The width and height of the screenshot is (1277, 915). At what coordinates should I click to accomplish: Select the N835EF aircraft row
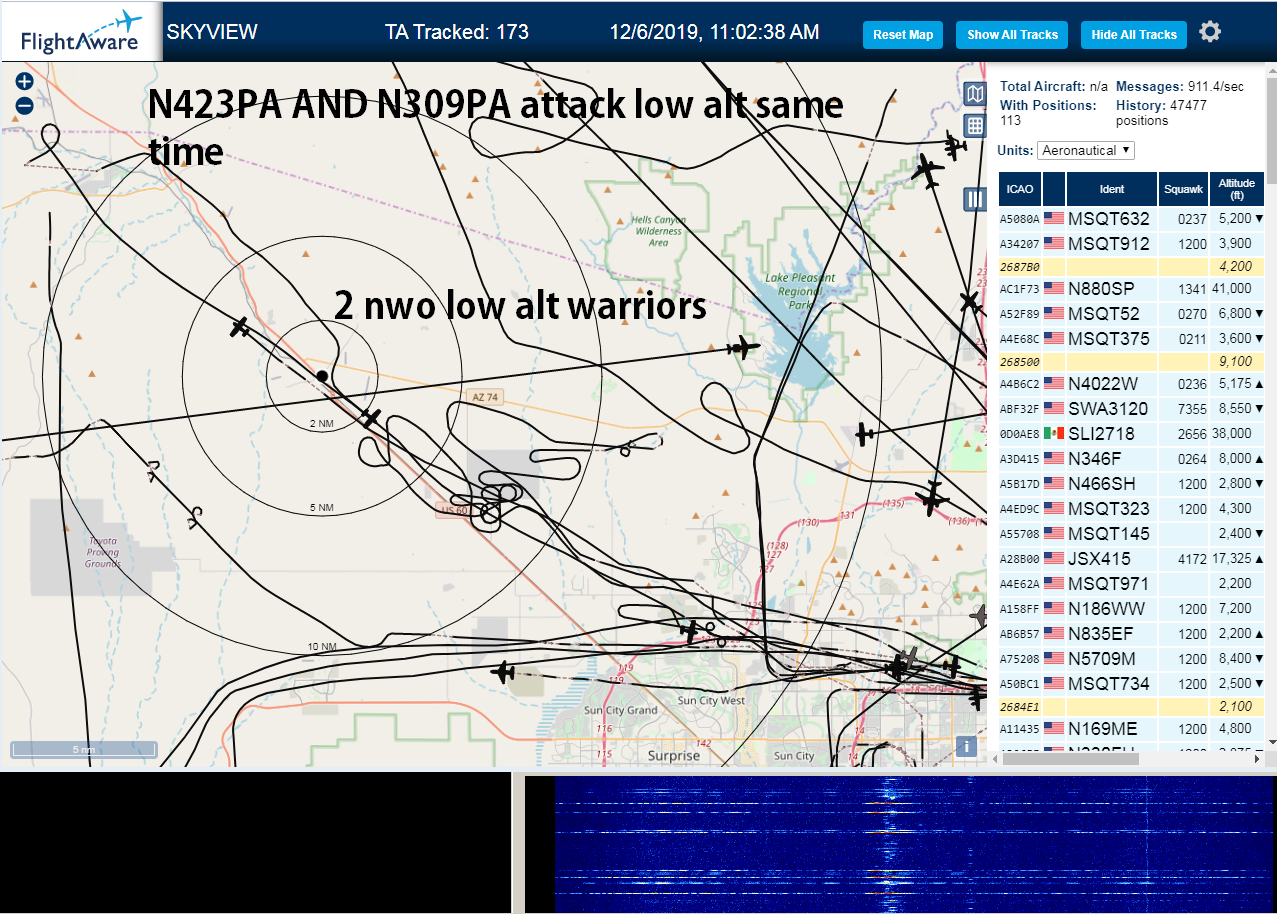(x=1131, y=634)
